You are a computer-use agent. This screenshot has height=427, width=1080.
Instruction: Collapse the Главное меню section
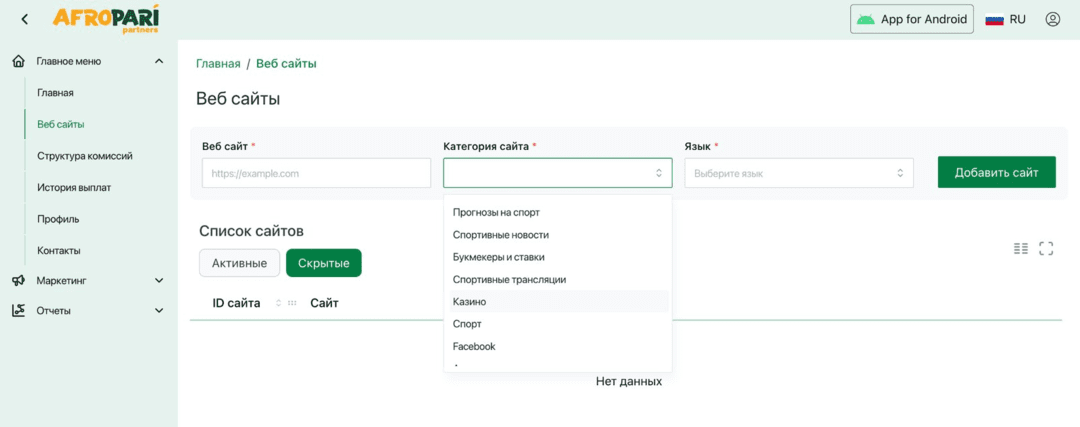click(159, 61)
